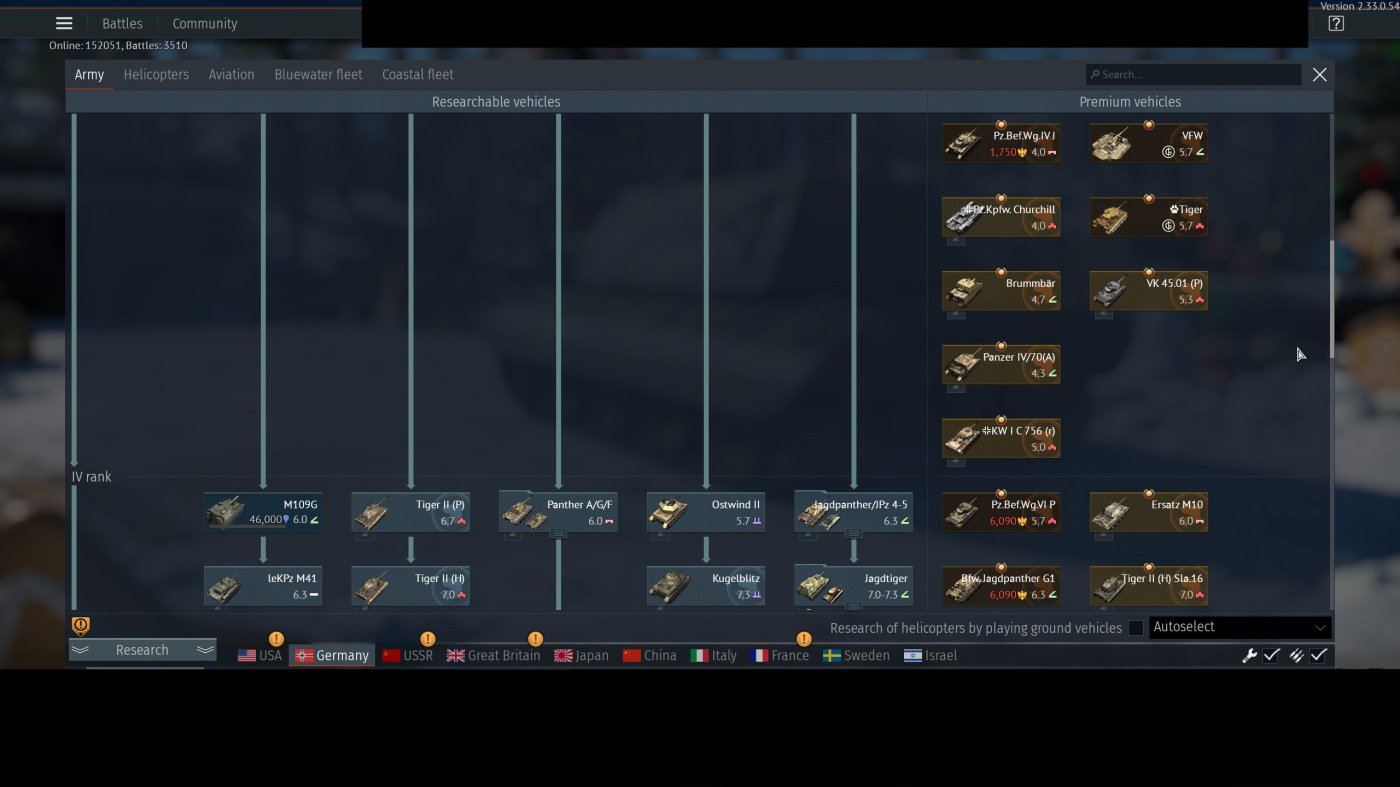Screen dimensions: 1400x787
Task: View the Sweden research tree
Action: pos(856,656)
